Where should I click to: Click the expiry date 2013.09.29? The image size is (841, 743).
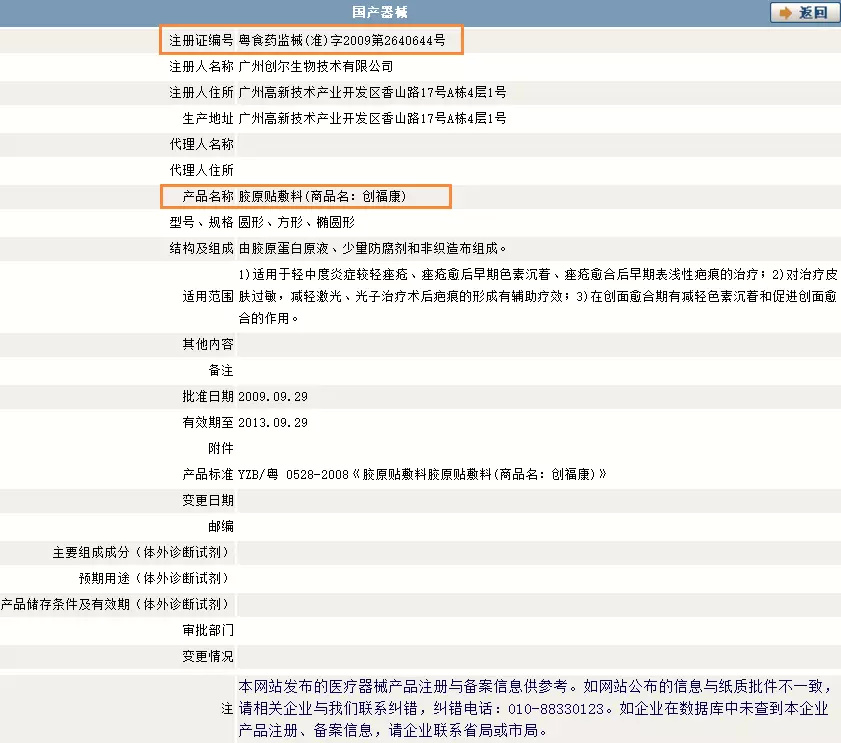273,422
